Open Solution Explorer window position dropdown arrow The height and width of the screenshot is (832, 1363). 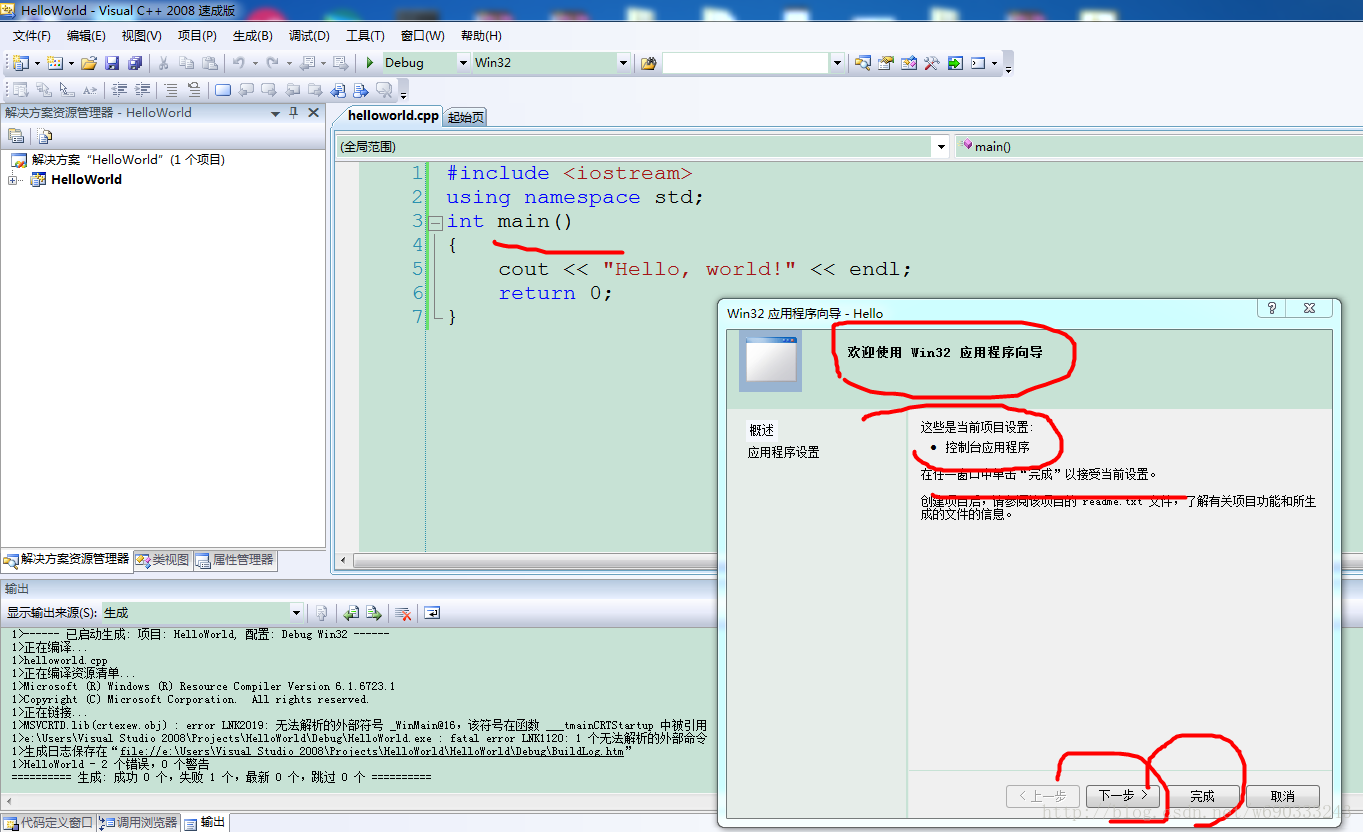tap(275, 113)
